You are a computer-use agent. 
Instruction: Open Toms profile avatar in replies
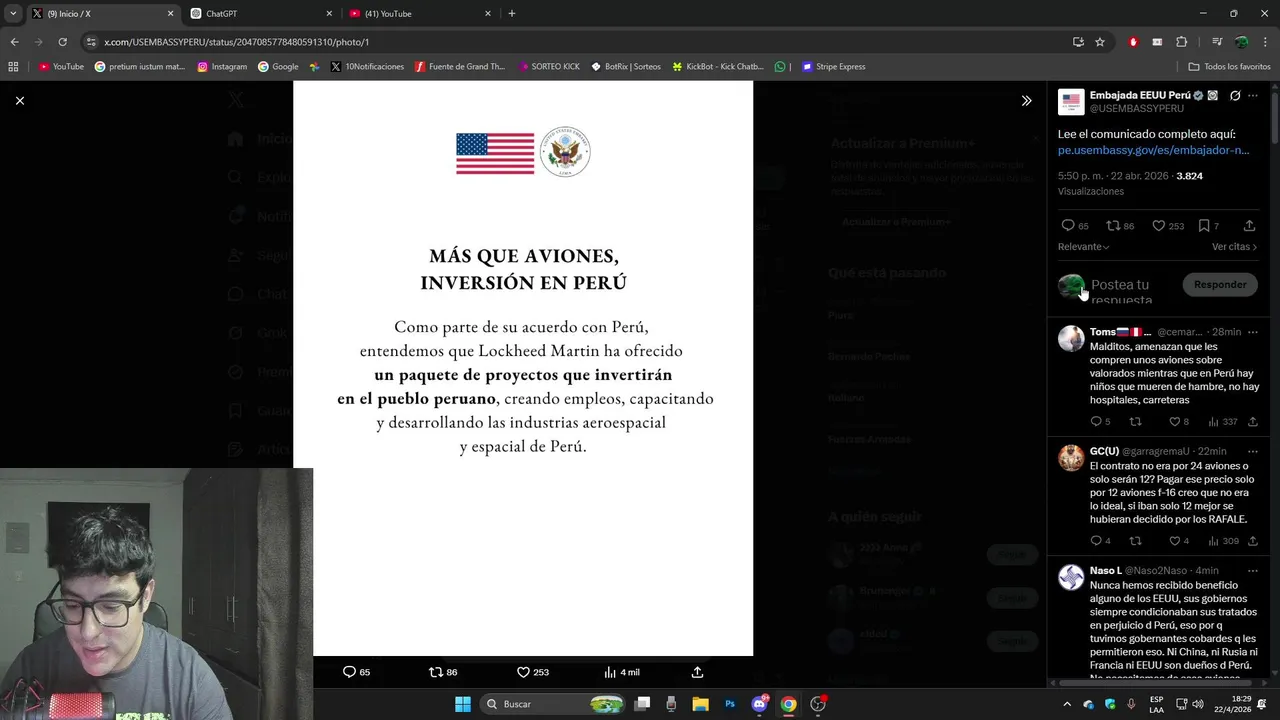[x=1071, y=338]
